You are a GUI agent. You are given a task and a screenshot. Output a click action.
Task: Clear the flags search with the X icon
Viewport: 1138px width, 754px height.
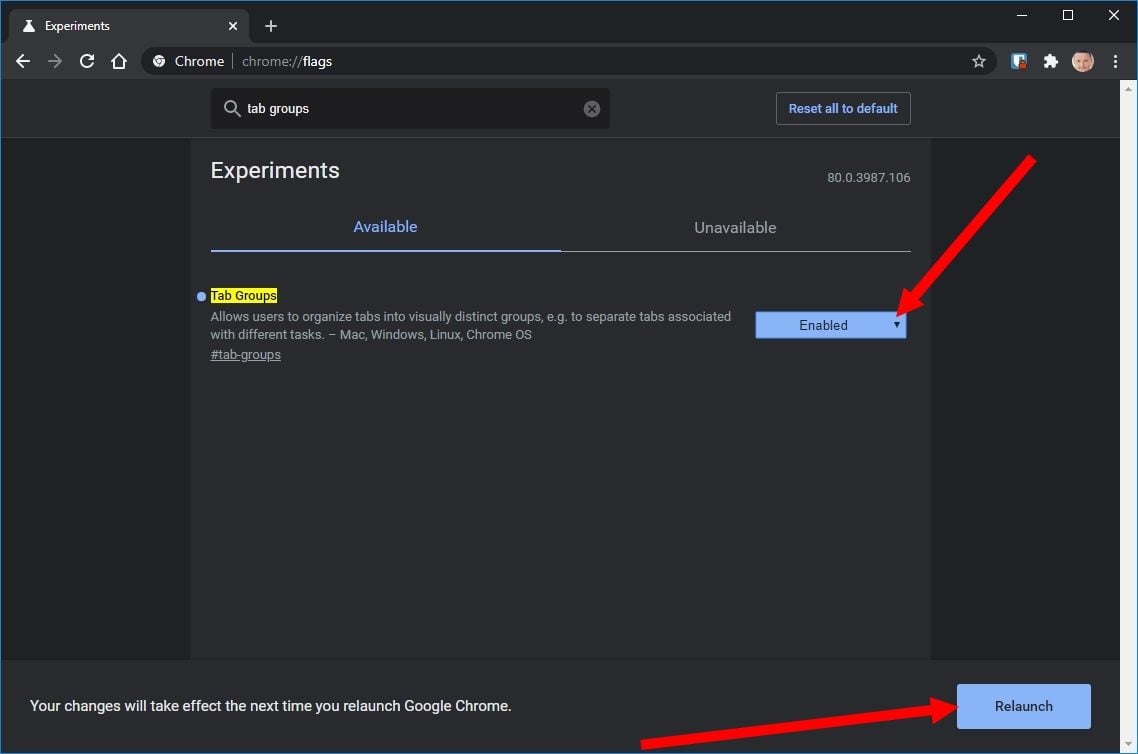coord(591,109)
